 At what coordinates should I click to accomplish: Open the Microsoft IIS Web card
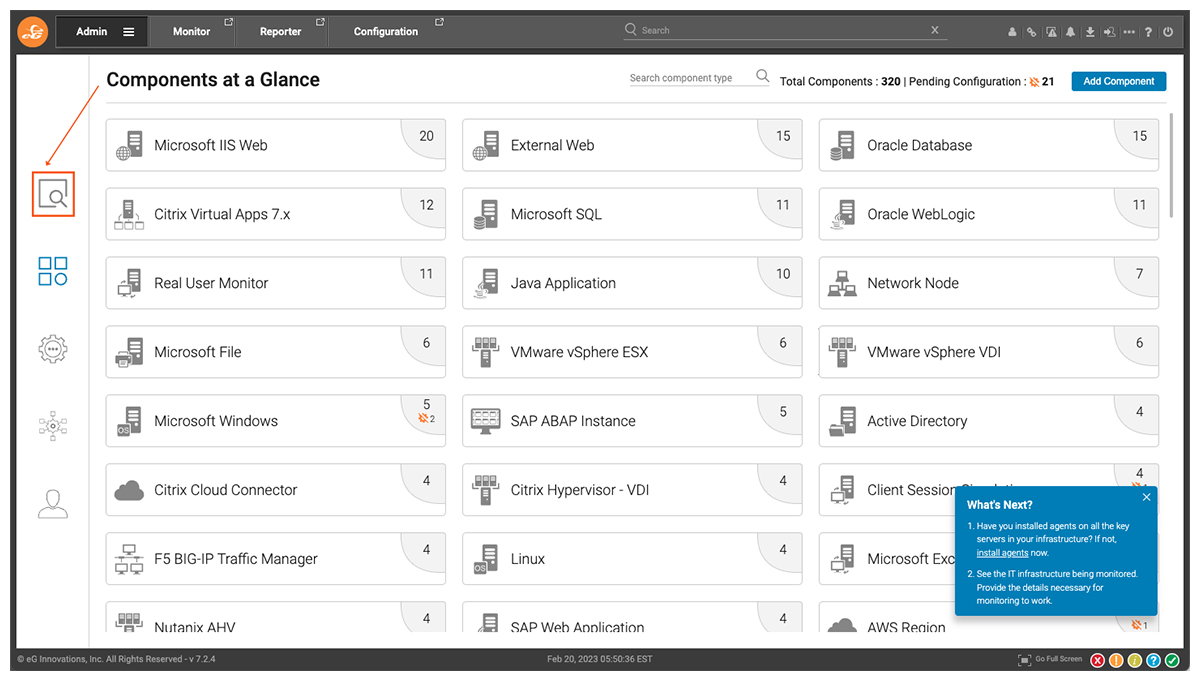click(276, 145)
